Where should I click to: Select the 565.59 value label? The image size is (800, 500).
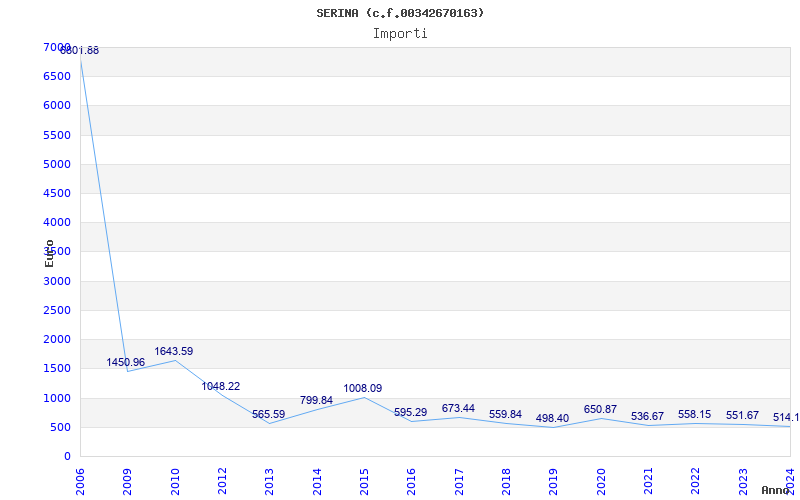coord(268,414)
